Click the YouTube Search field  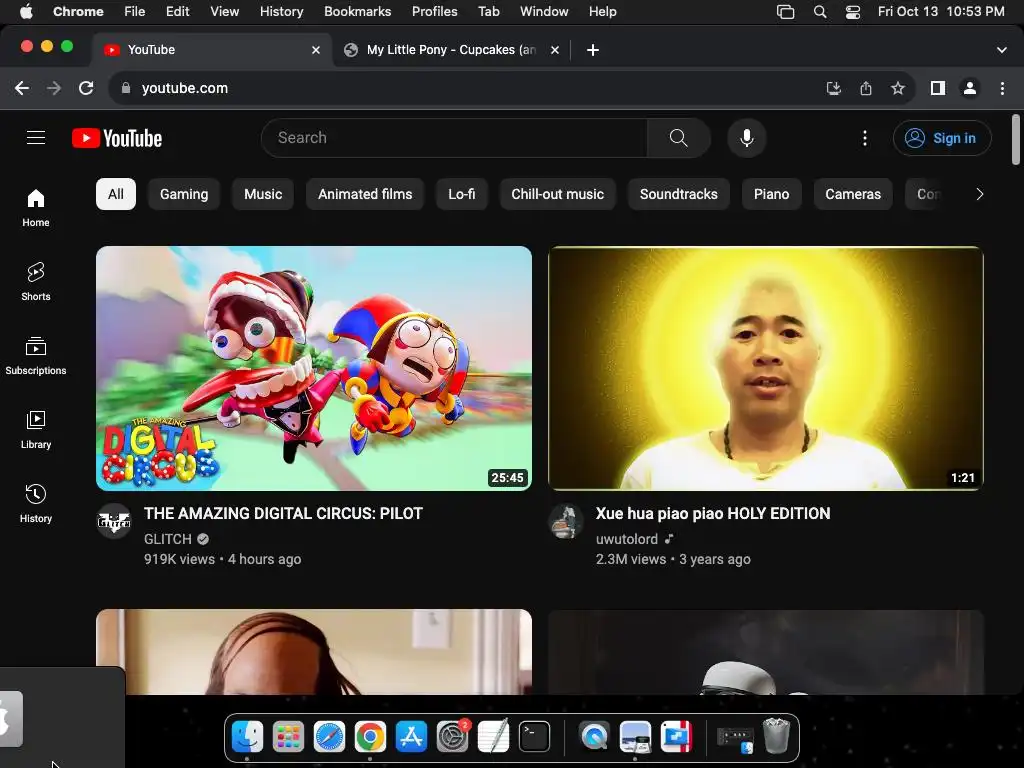pyautogui.click(x=454, y=138)
